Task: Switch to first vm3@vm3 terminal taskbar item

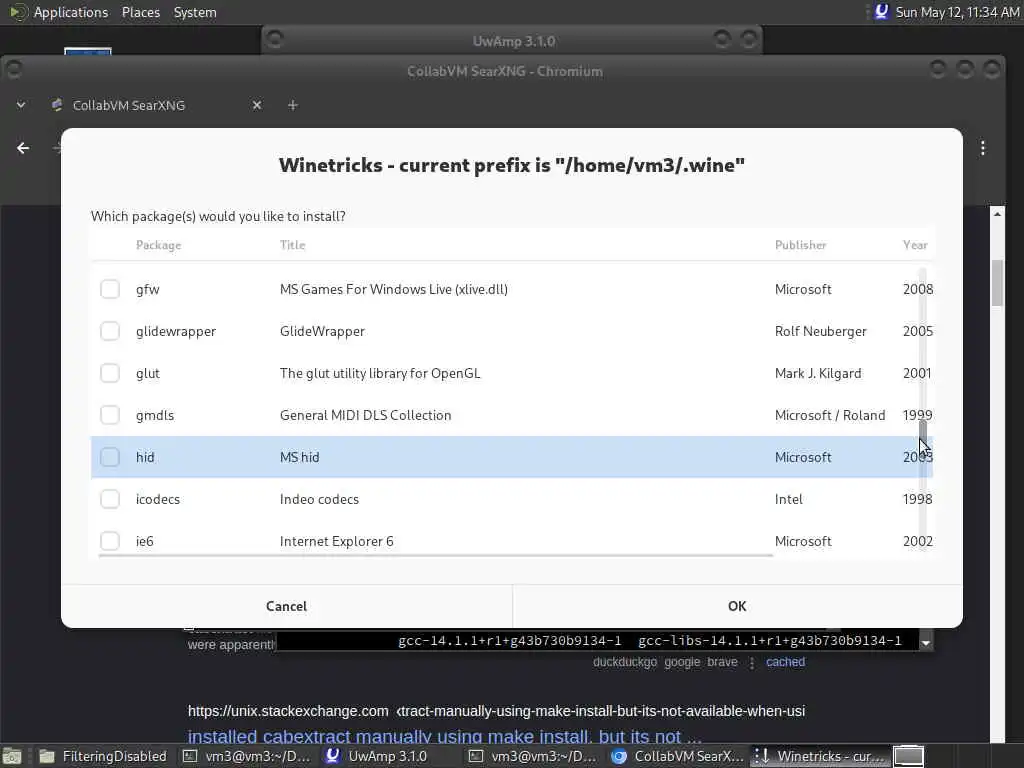Action: click(247, 756)
